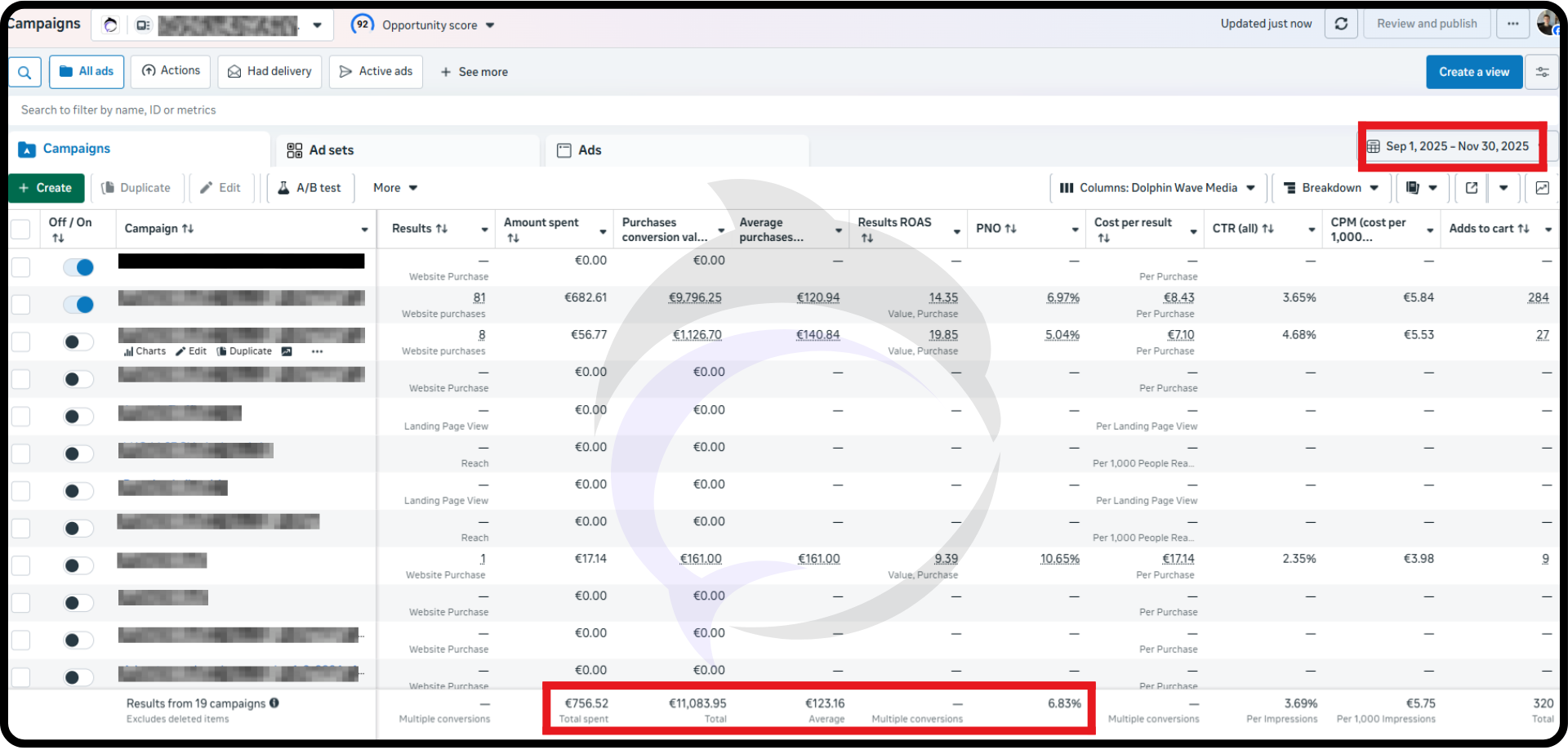Open the Campaign column header options arrow
This screenshot has width=1568, height=750.
(x=364, y=230)
